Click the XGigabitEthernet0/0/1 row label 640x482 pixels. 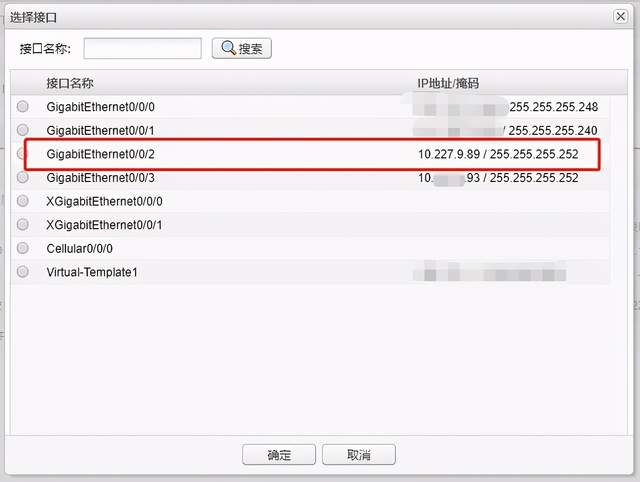(104, 225)
